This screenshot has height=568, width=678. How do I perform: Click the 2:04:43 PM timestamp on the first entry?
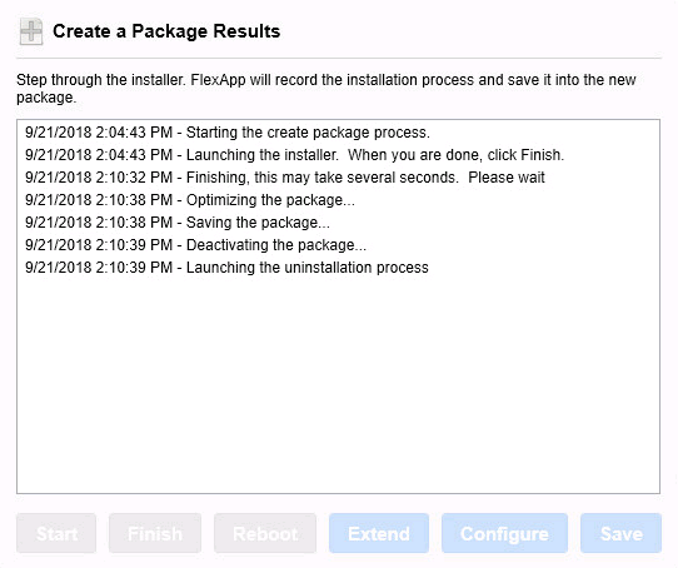click(x=134, y=132)
